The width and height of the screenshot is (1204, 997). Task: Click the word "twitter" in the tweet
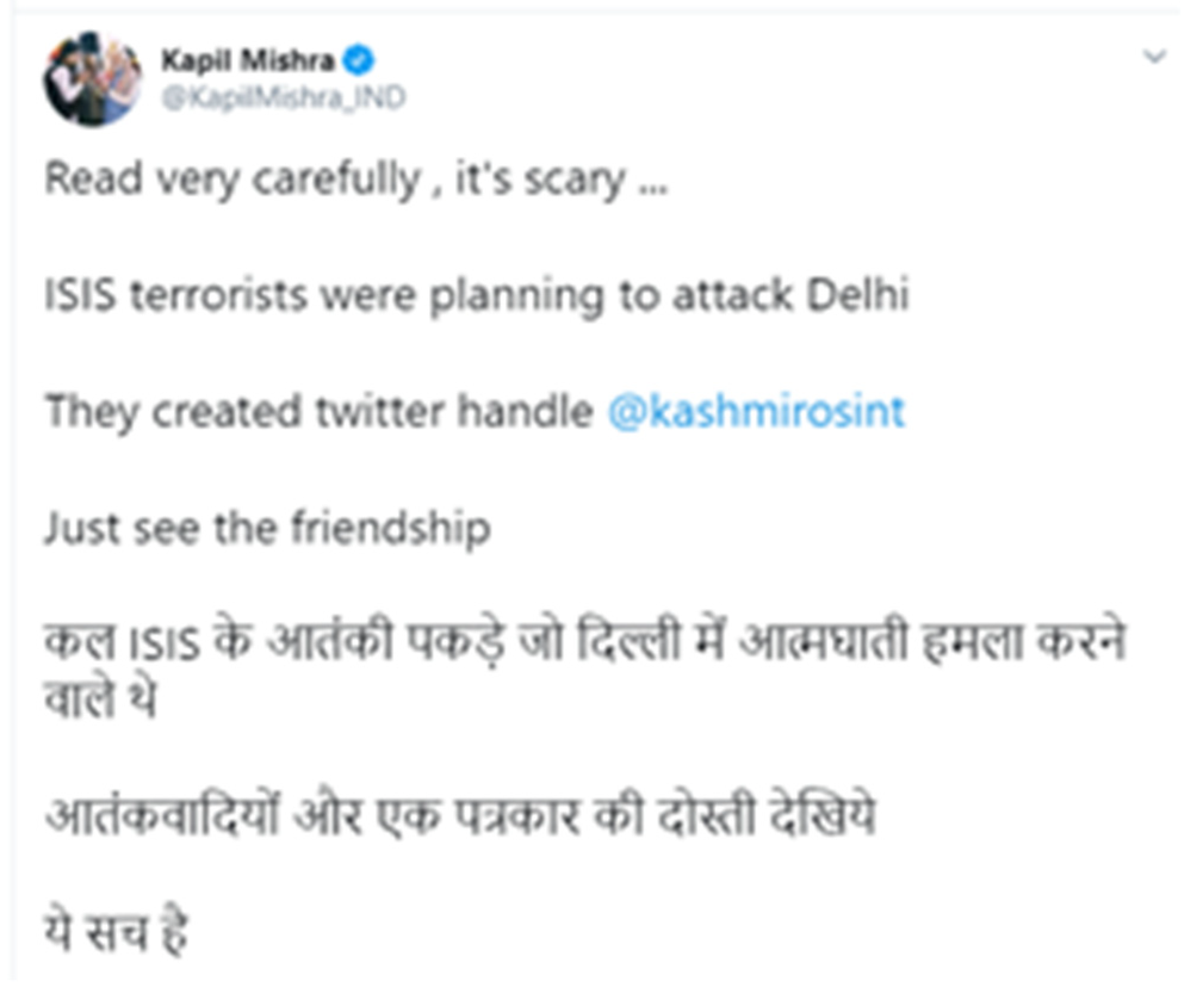point(380,411)
